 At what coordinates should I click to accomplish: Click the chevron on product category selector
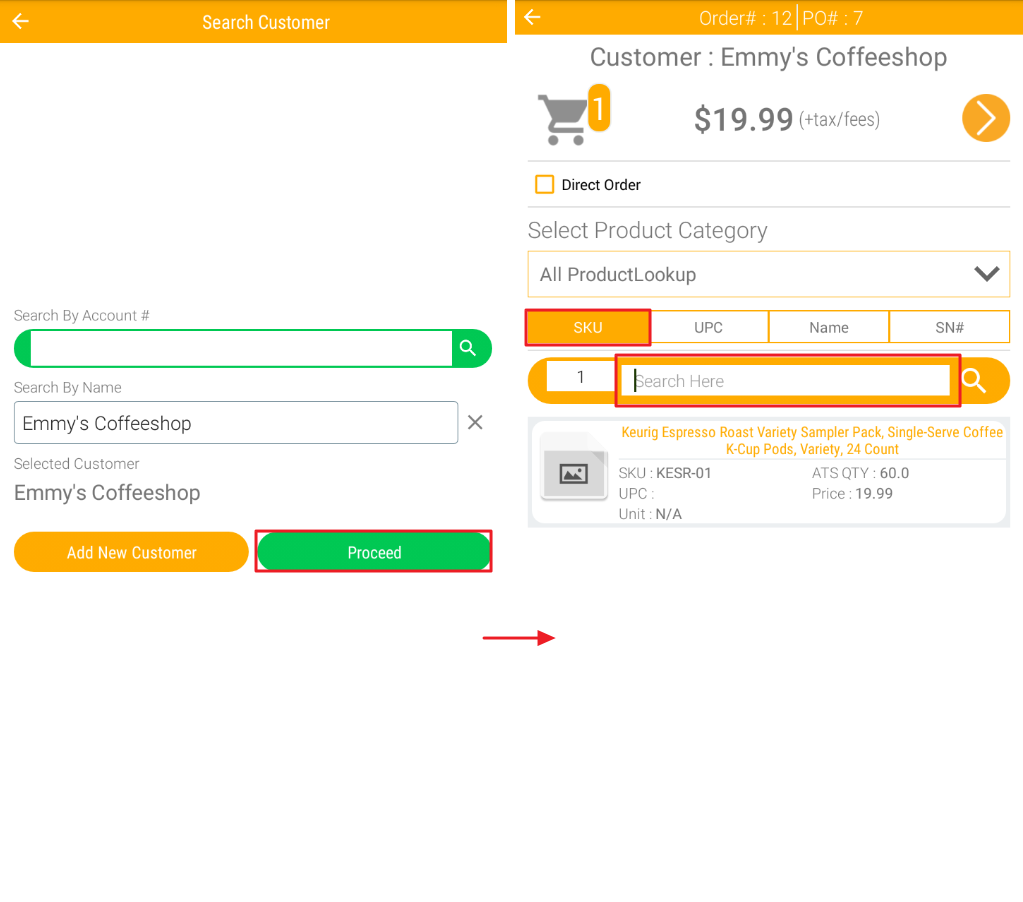click(986, 274)
